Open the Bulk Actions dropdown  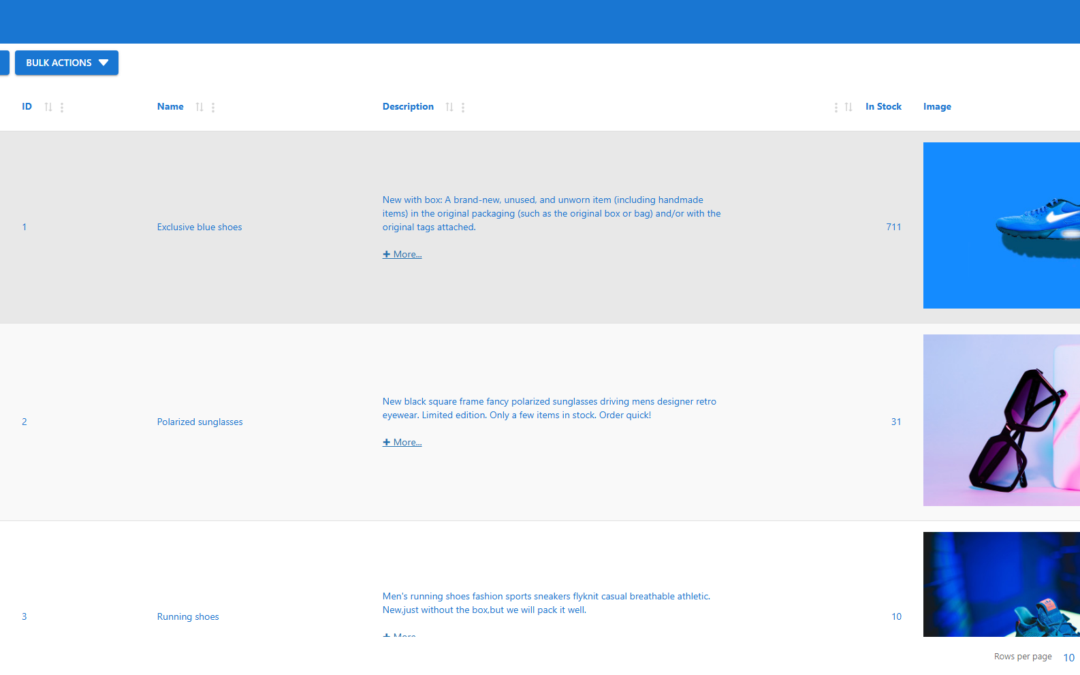click(x=67, y=63)
